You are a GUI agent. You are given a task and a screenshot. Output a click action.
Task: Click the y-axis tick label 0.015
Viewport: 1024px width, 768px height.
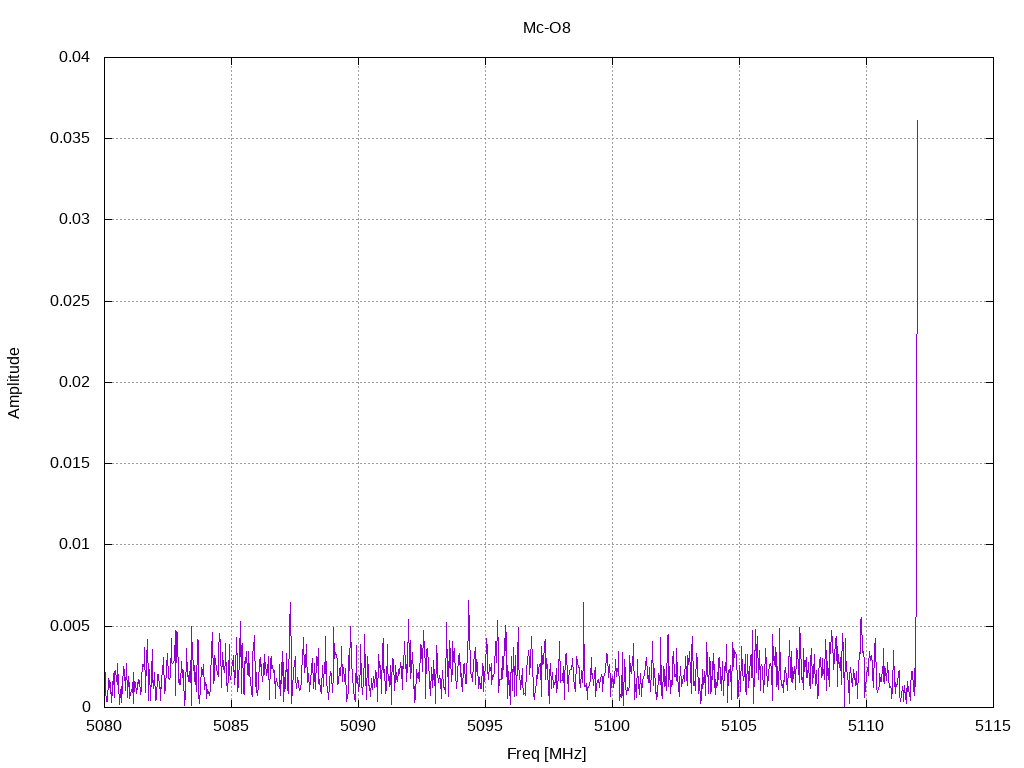pyautogui.click(x=70, y=462)
